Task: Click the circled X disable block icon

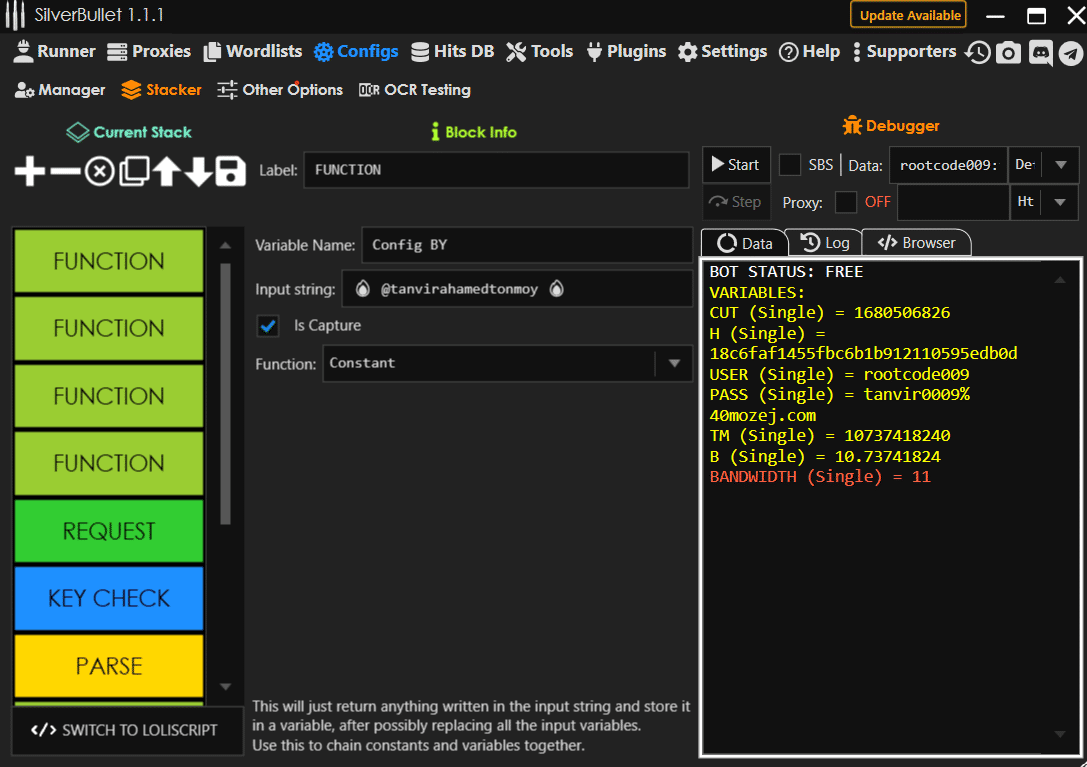Action: point(99,172)
